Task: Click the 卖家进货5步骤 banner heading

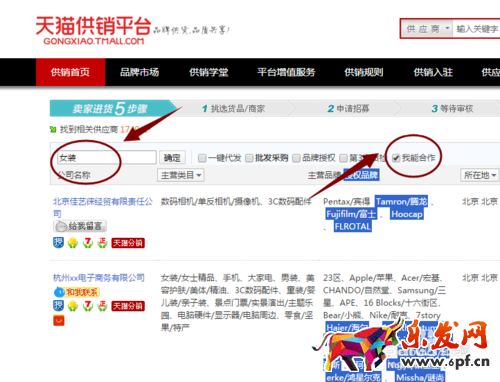Action: pos(110,109)
